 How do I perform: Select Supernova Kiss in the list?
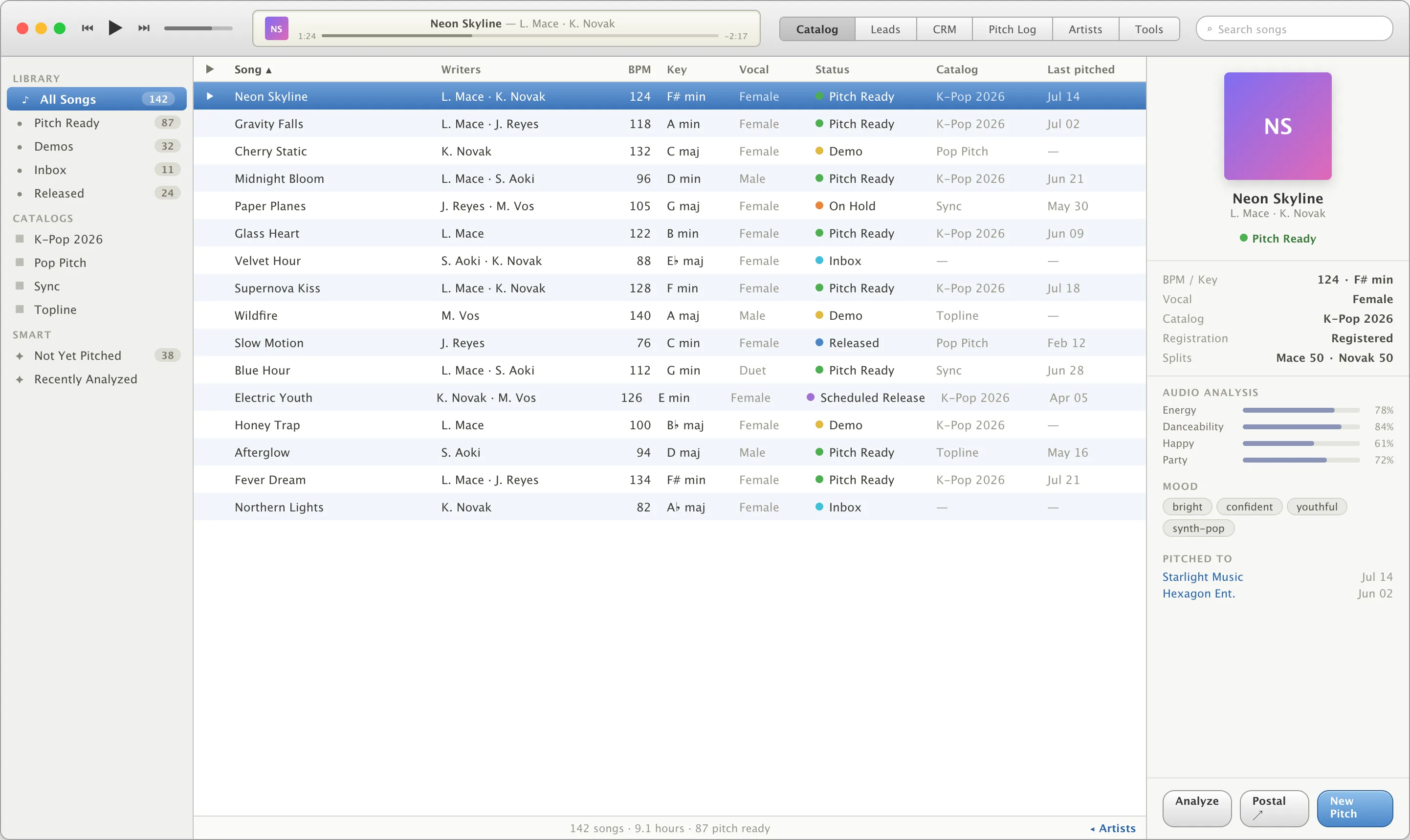670,288
